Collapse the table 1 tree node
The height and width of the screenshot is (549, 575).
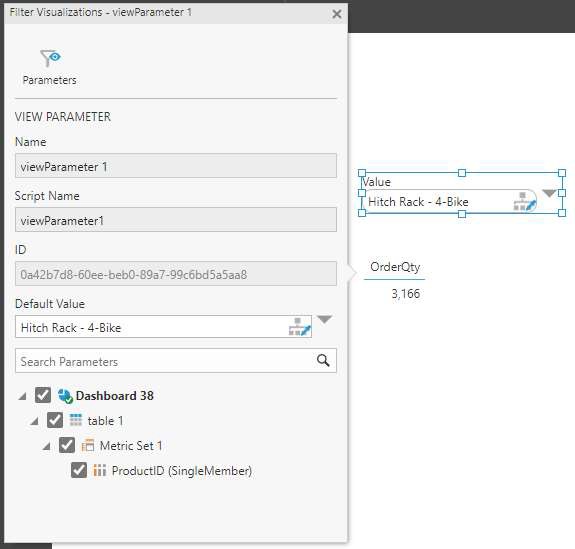point(35,421)
